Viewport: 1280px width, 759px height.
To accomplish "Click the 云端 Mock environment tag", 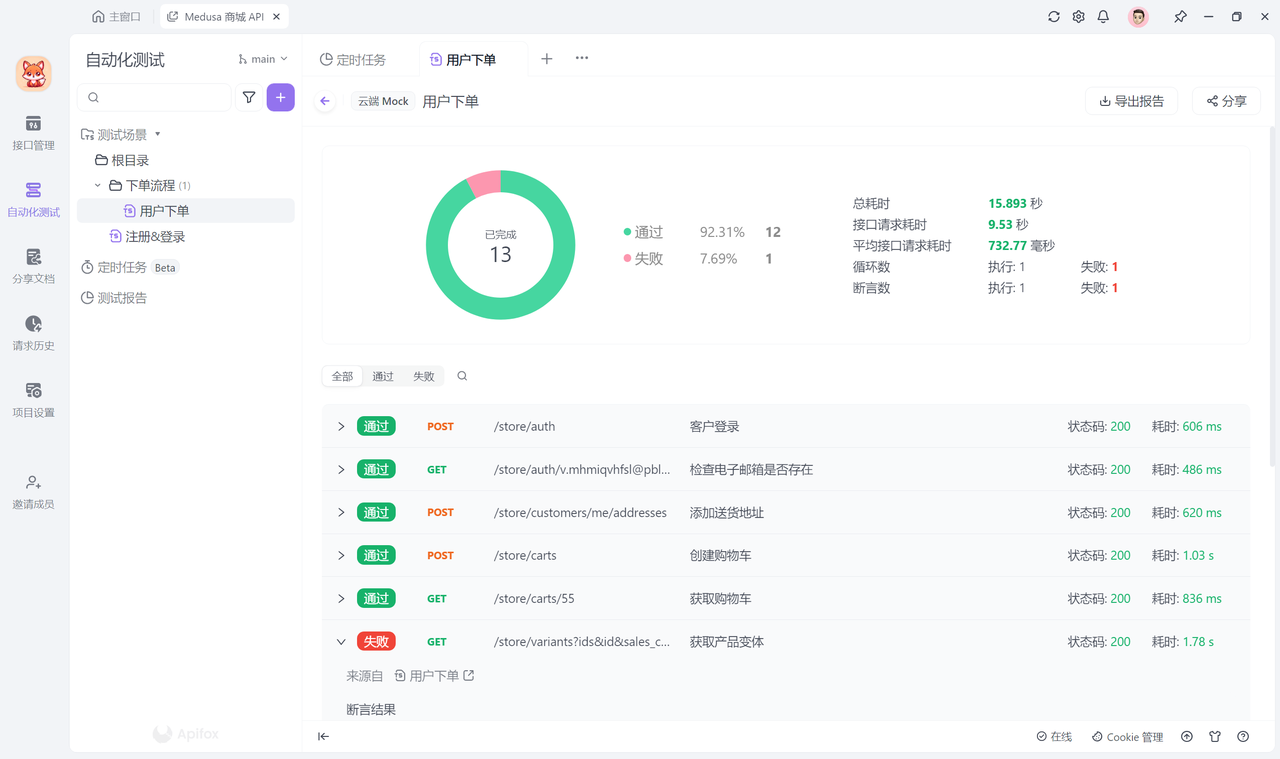I will tap(384, 101).
